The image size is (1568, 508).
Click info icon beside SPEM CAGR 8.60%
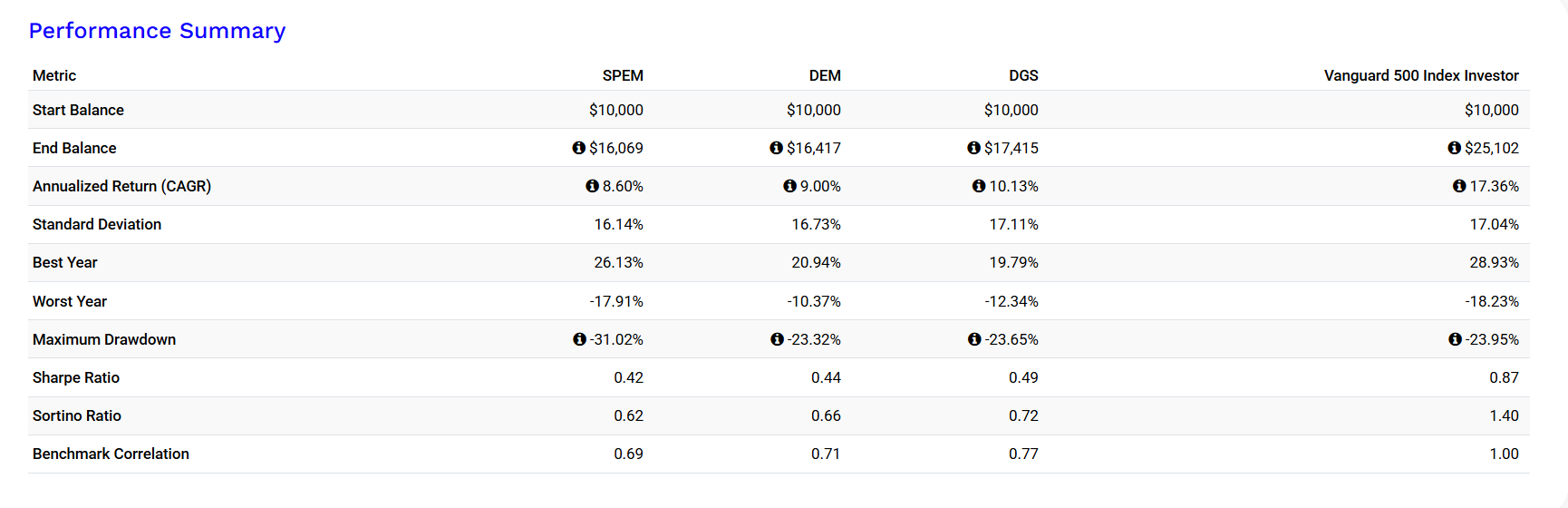coord(592,186)
